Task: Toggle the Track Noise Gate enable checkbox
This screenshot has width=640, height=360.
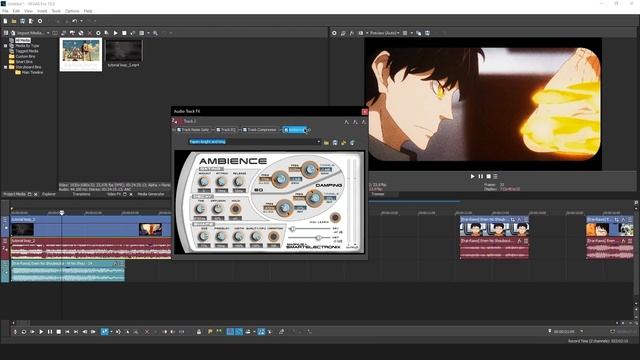Action: click(179, 130)
